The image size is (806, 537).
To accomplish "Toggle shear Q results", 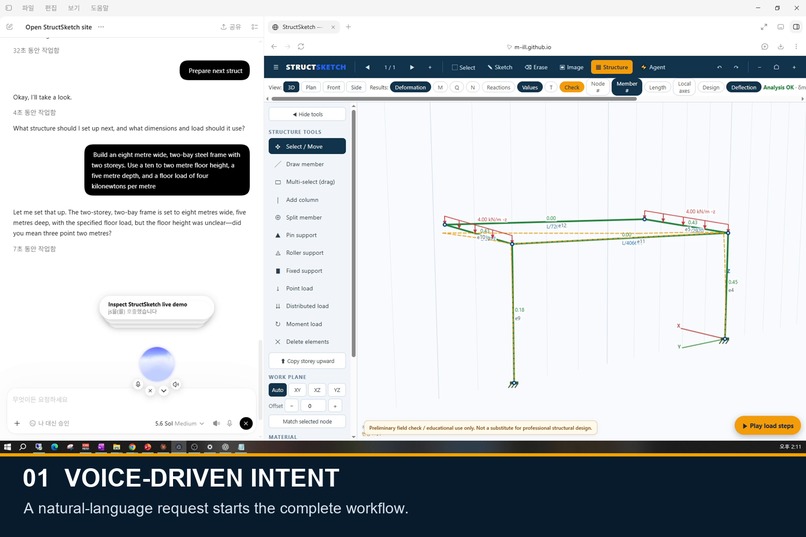I will 456,87.
